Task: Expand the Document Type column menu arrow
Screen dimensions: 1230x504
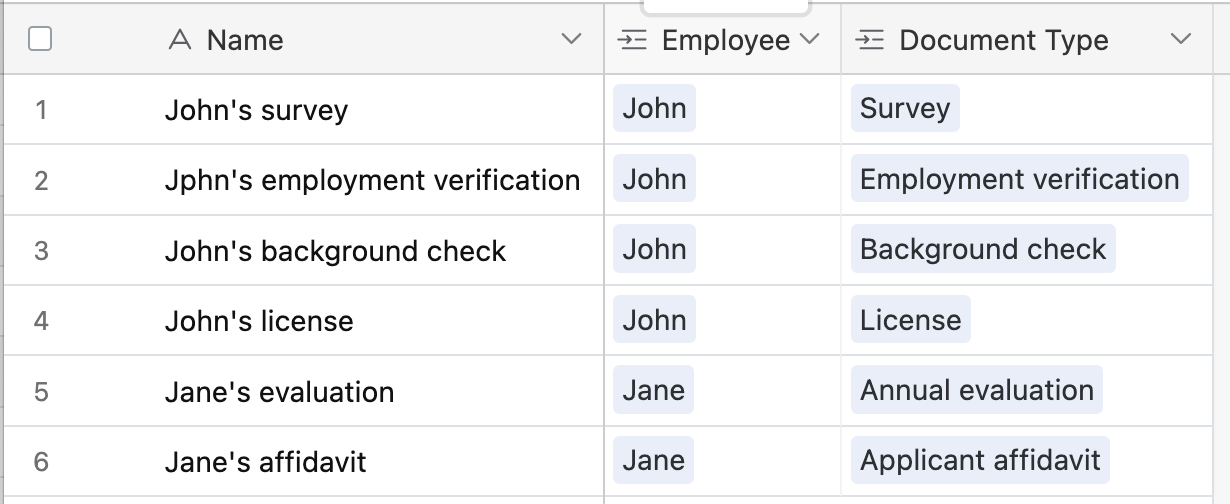Action: coord(1181,39)
